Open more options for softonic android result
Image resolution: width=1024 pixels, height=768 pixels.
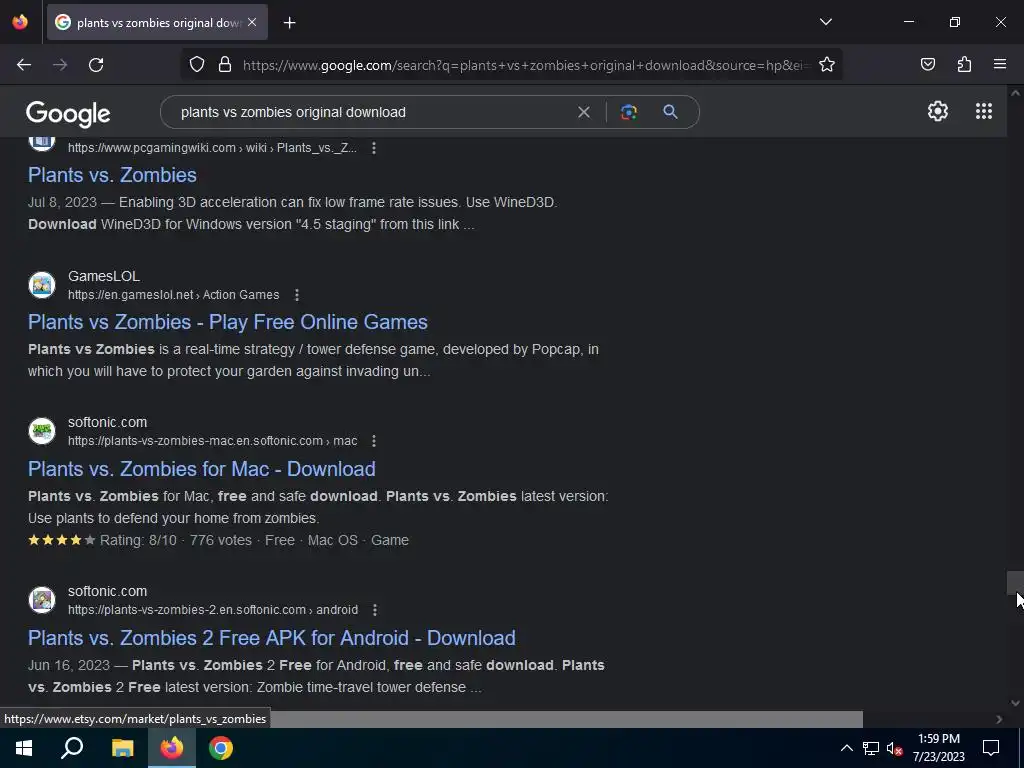(x=374, y=610)
